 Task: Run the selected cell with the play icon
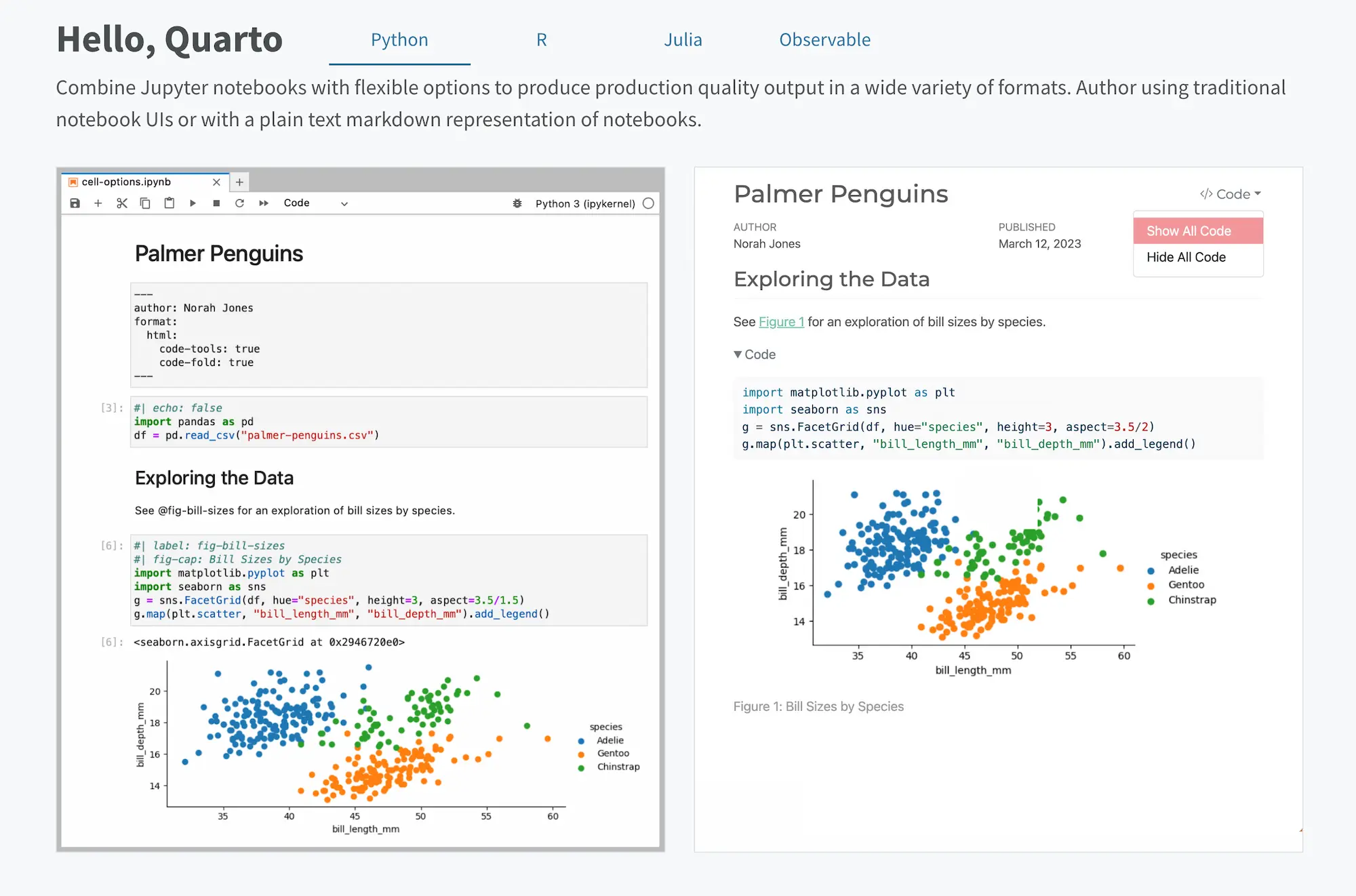193,203
